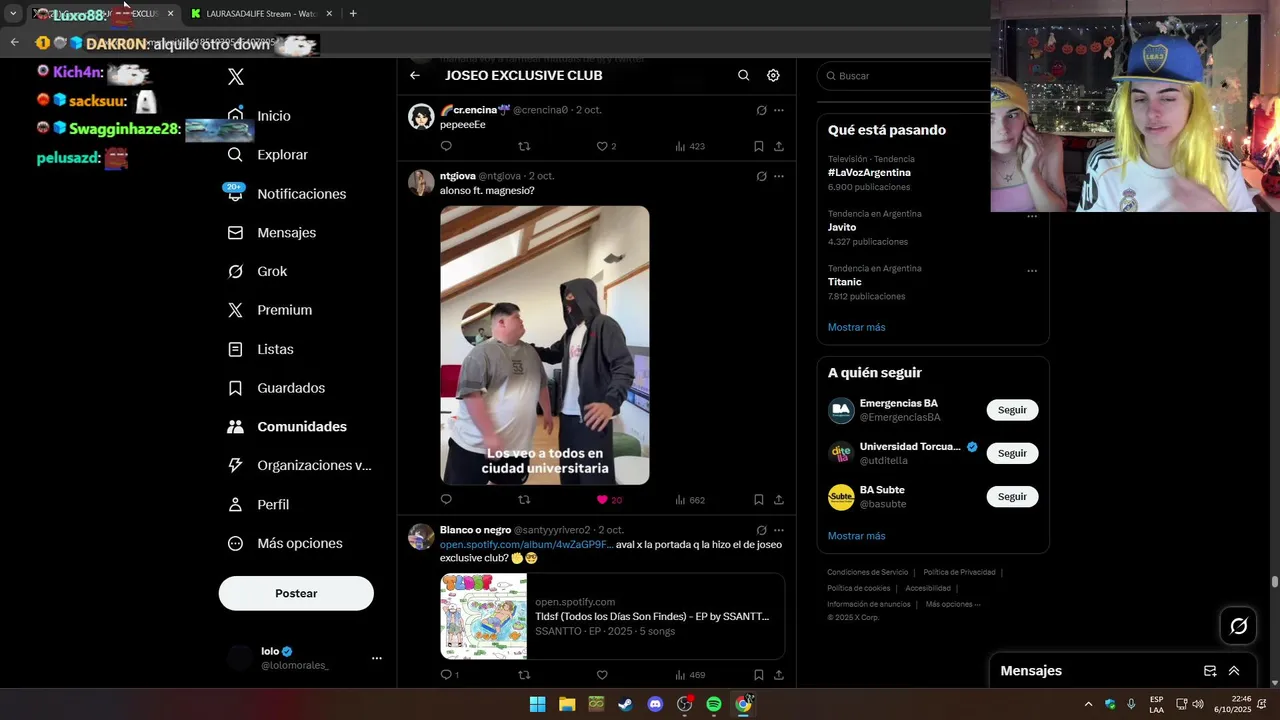The width and height of the screenshot is (1280, 720).
Task: Open Discord from the taskbar
Action: (x=655, y=704)
